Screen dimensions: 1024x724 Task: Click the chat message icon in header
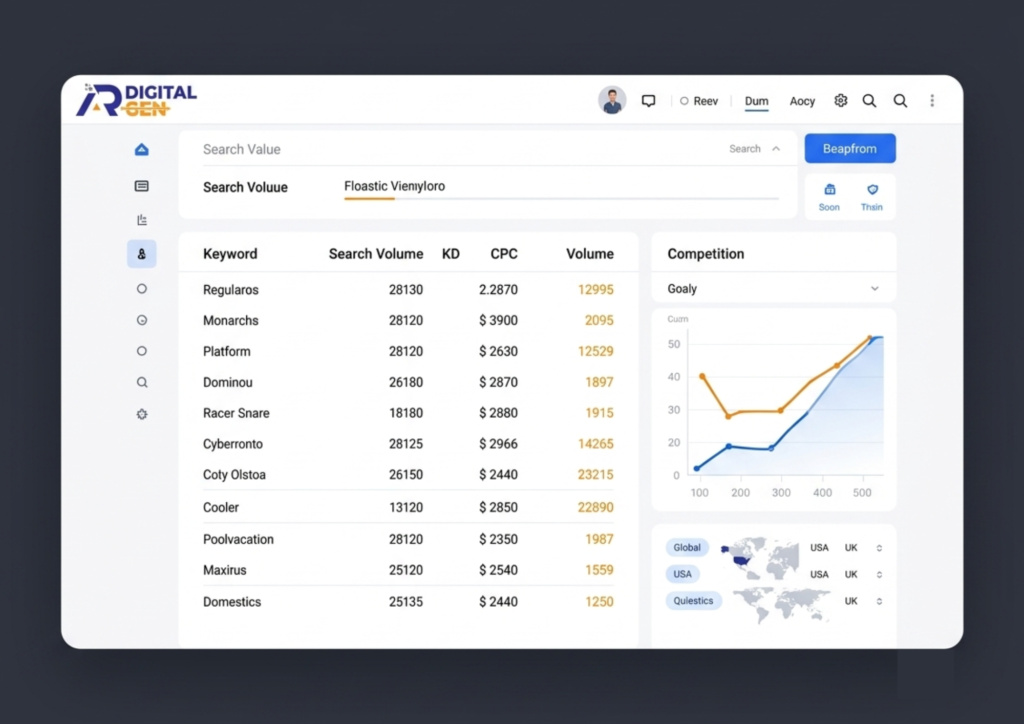(648, 101)
